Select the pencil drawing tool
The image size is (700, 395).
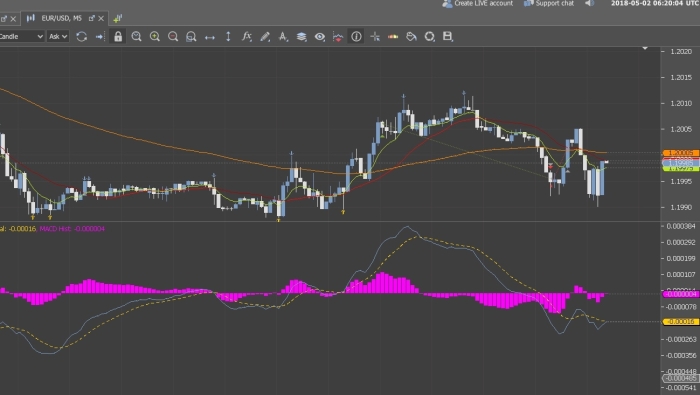(265, 37)
